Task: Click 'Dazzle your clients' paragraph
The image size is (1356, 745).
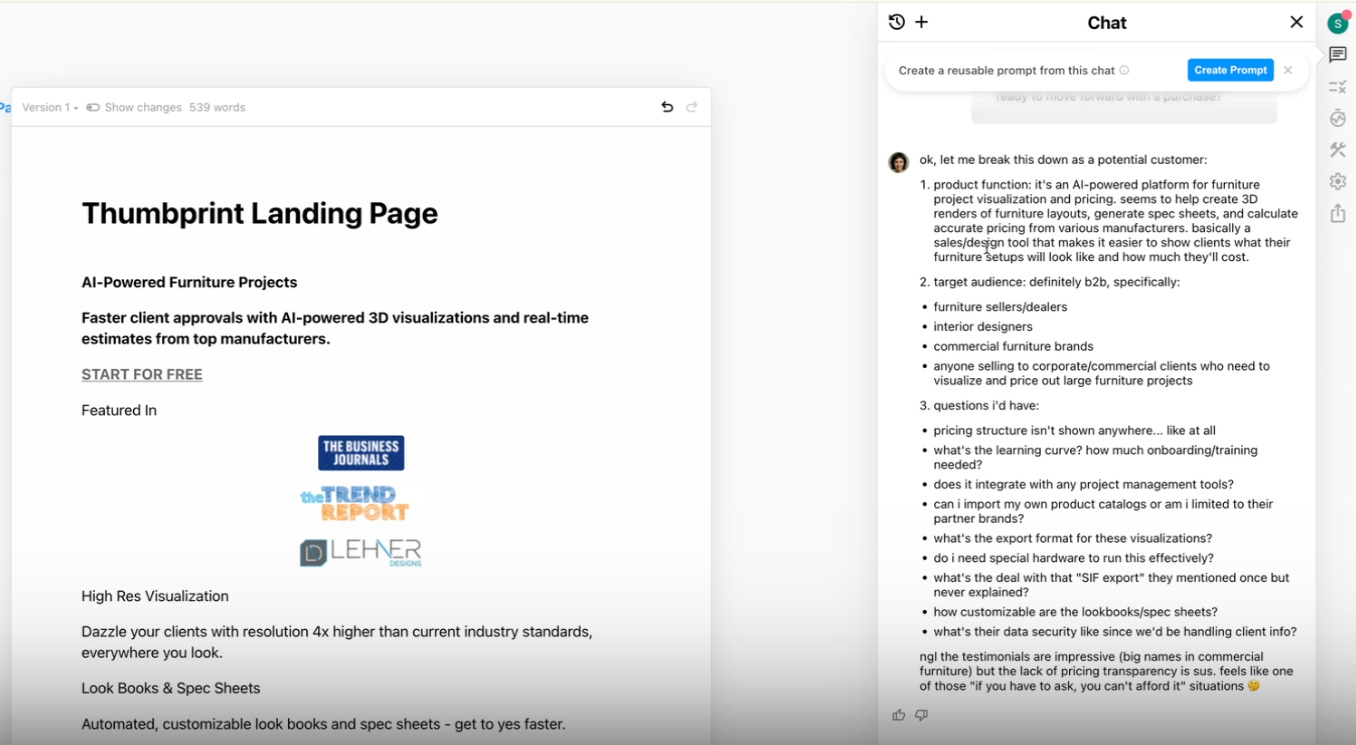Action: [x=337, y=642]
